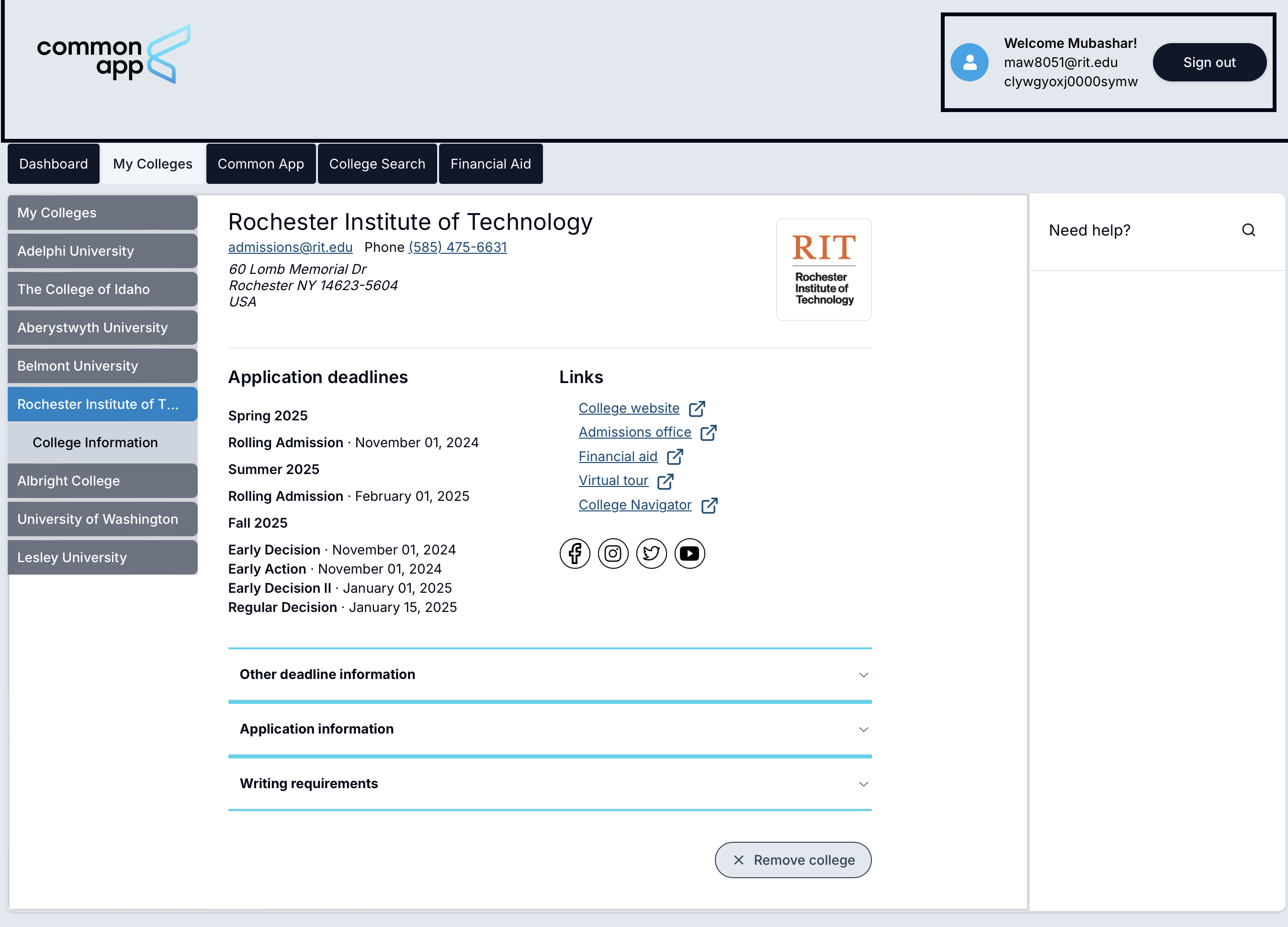Switch to the Dashboard tab
This screenshot has width=1288, height=927.
click(x=53, y=164)
